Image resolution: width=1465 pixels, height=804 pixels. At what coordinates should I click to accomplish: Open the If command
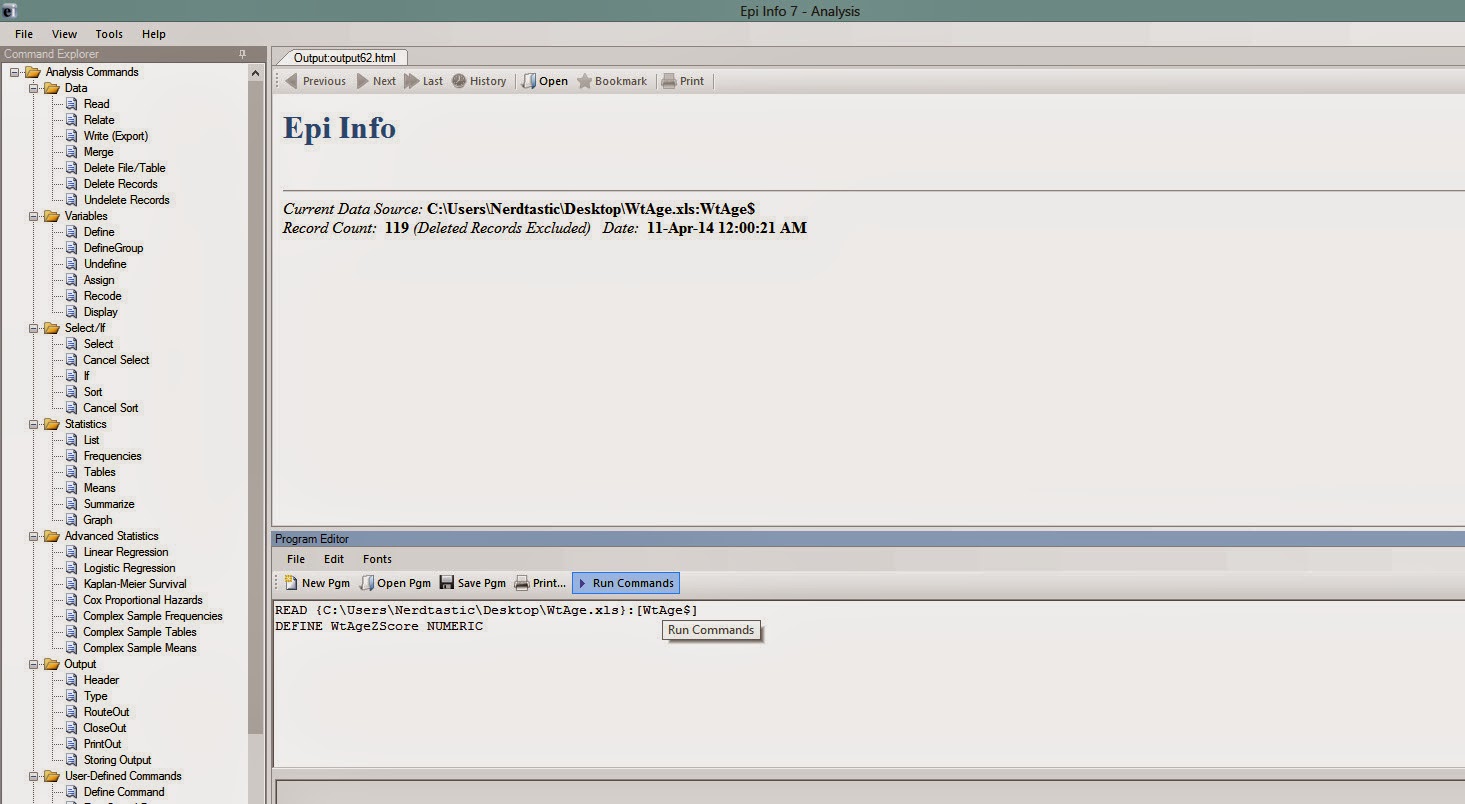click(86, 376)
